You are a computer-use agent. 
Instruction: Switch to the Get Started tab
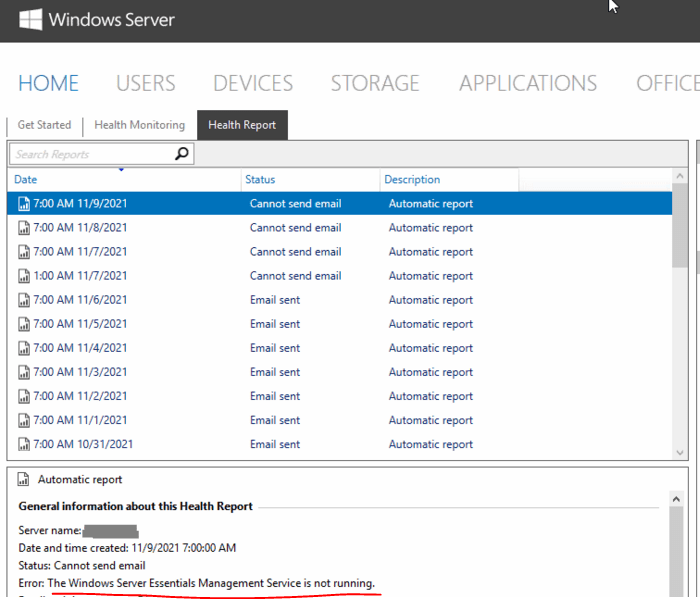44,125
